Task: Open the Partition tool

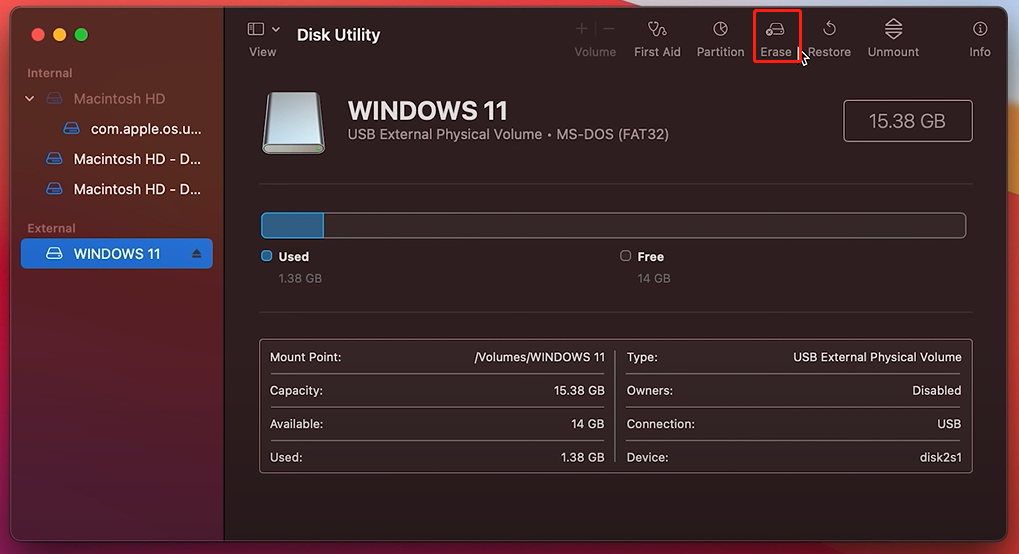Action: tap(720, 39)
